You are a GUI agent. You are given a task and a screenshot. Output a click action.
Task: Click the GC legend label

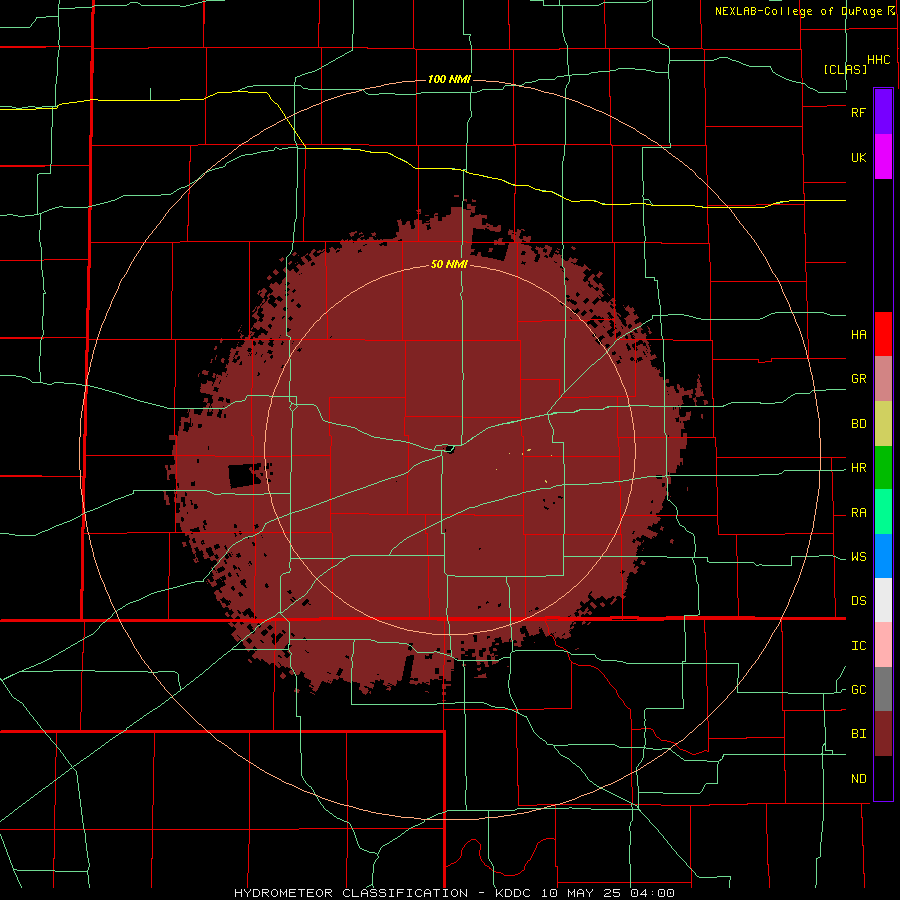coord(858,690)
